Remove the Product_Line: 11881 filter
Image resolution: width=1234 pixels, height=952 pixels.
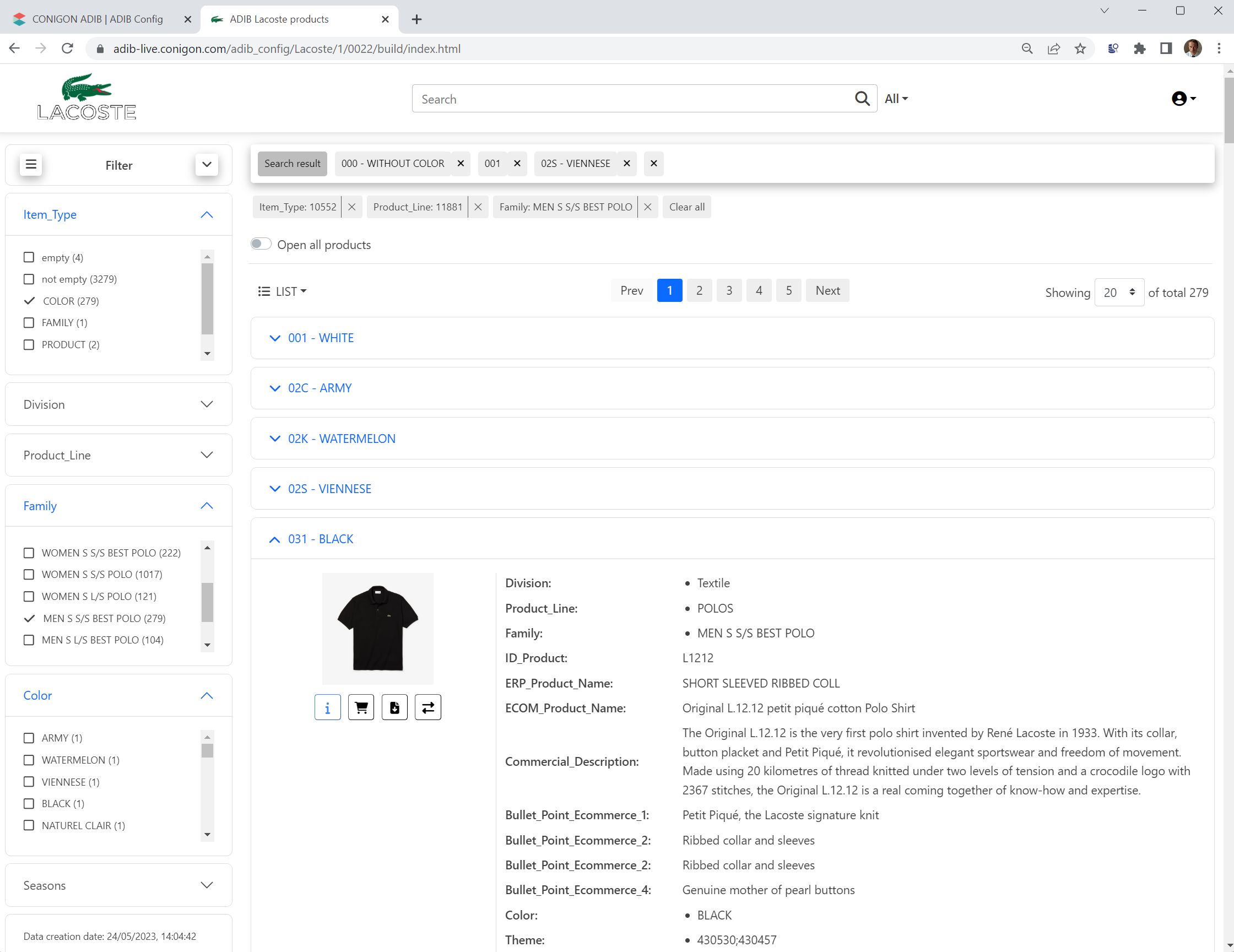[x=478, y=207]
